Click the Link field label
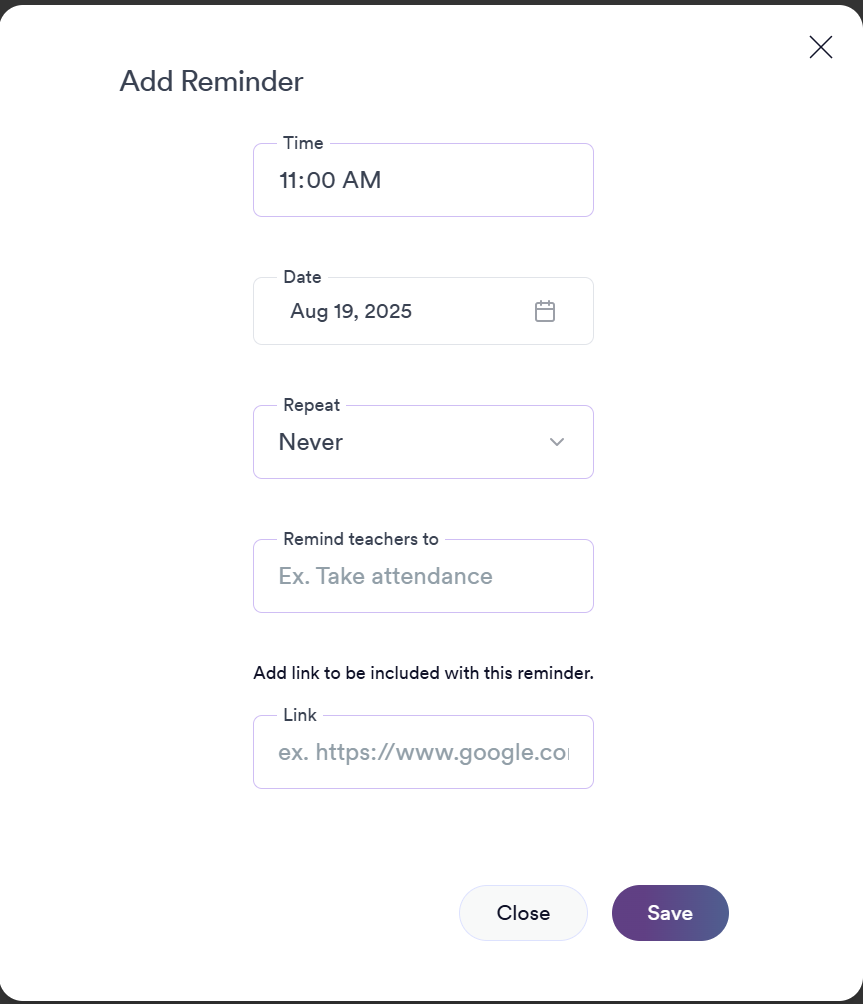Screen dimensions: 863x1004 coord(300,715)
